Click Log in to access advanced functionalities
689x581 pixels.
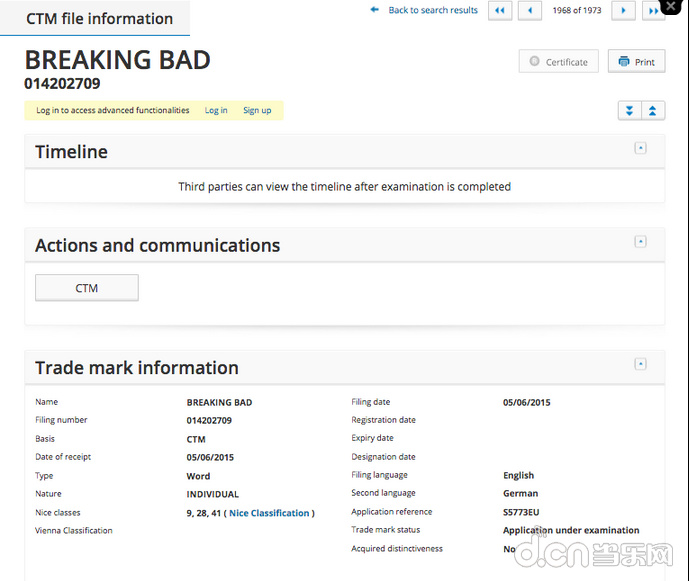pyautogui.click(x=112, y=110)
